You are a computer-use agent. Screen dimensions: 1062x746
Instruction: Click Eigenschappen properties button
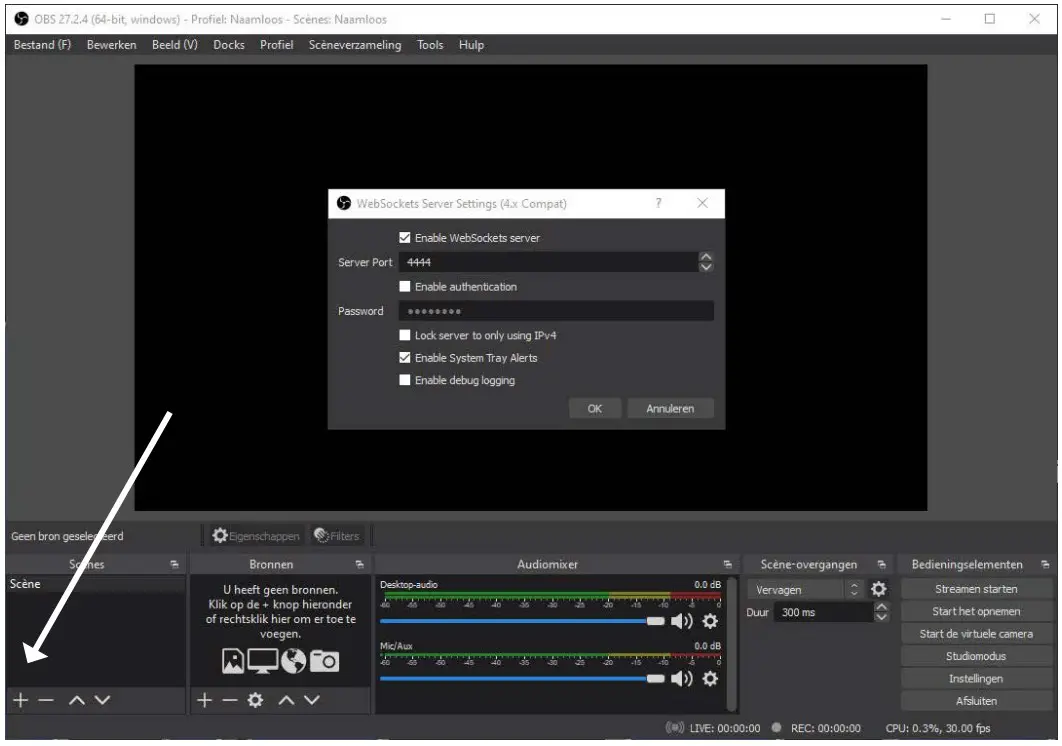(x=255, y=536)
